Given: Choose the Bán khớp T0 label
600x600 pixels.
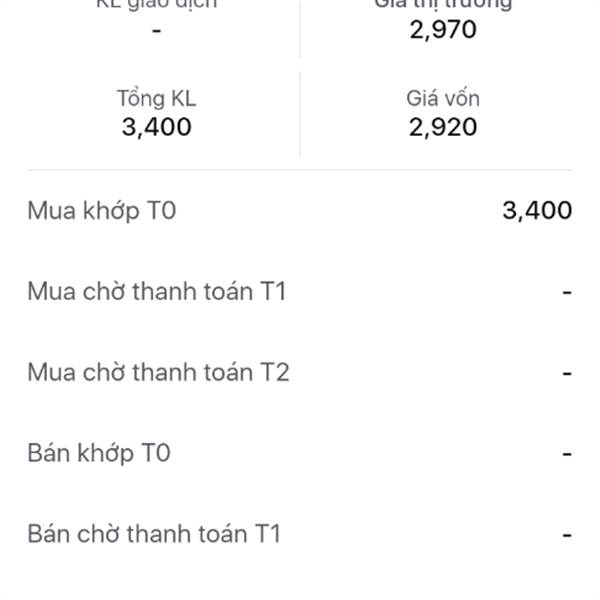Looking at the screenshot, I should pyautogui.click(x=99, y=453).
